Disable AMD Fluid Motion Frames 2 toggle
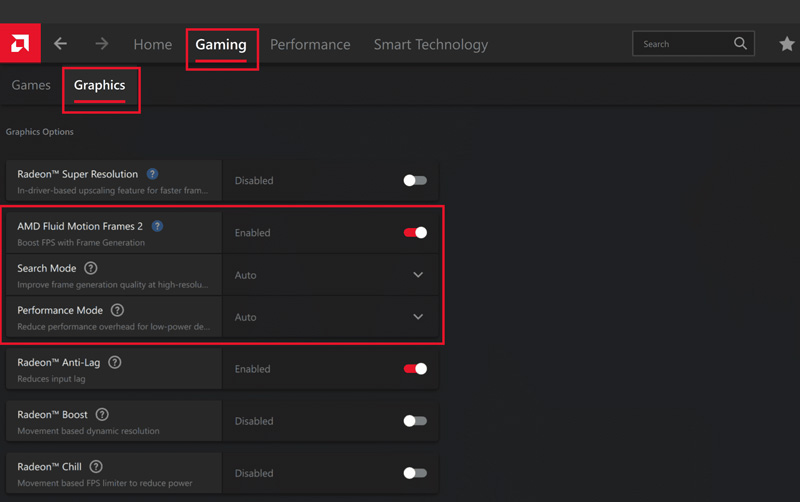 click(415, 233)
